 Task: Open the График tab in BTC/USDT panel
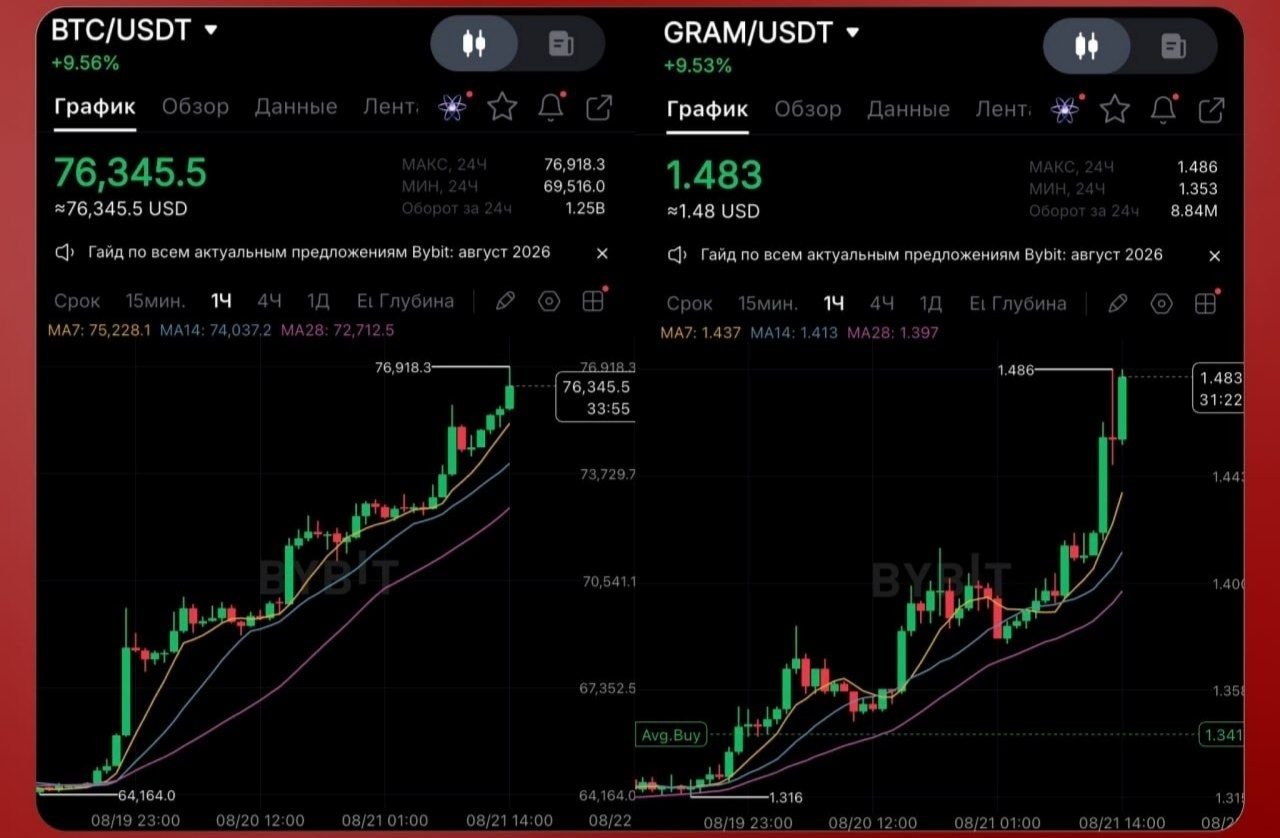click(95, 106)
